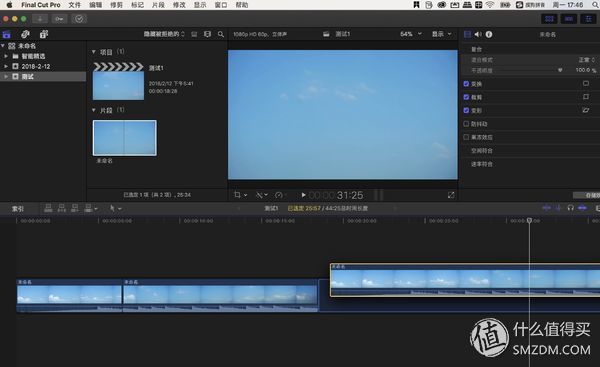Show the libraries sidebar
This screenshot has width=600, height=367.
[x=7, y=34]
